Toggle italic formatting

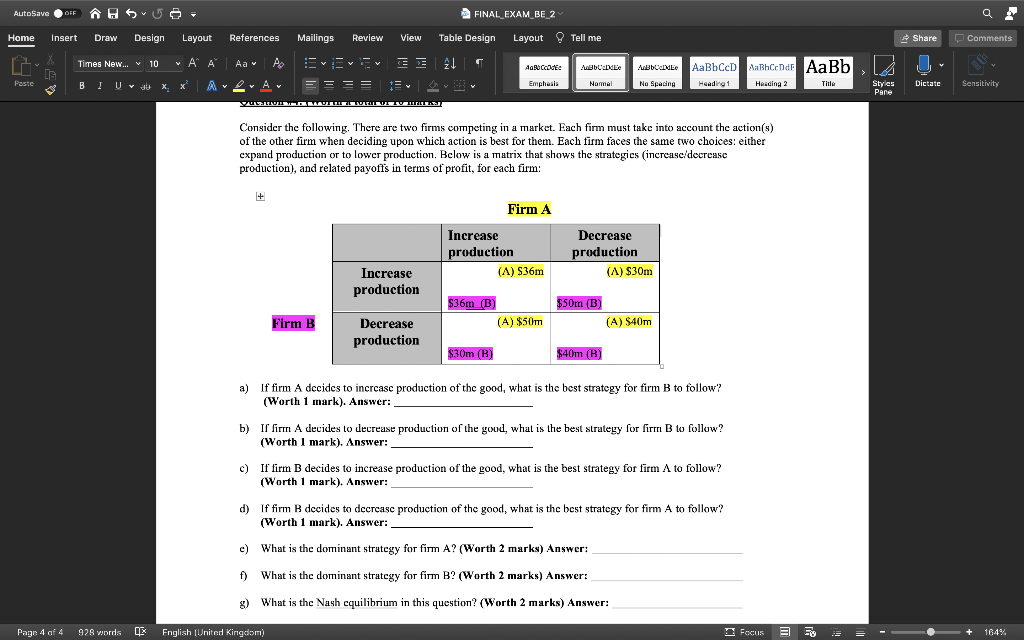99,87
